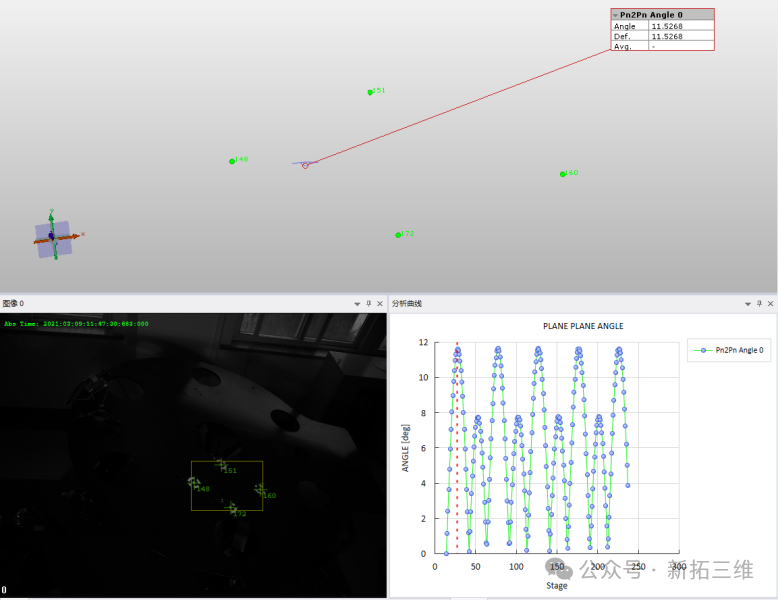Open the 分析曲线 panel dropdown menu
Image resolution: width=778 pixels, height=600 pixels.
748,304
